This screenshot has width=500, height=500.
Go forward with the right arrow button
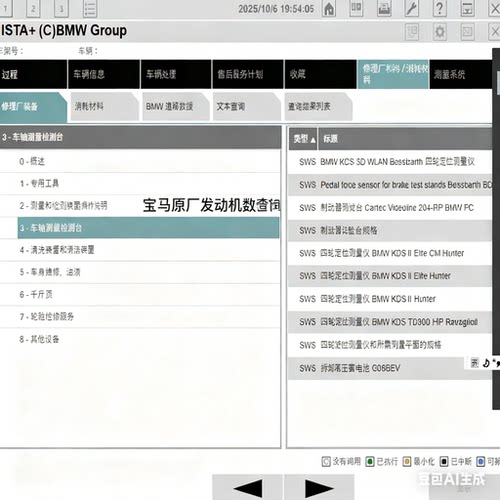tap(319, 487)
